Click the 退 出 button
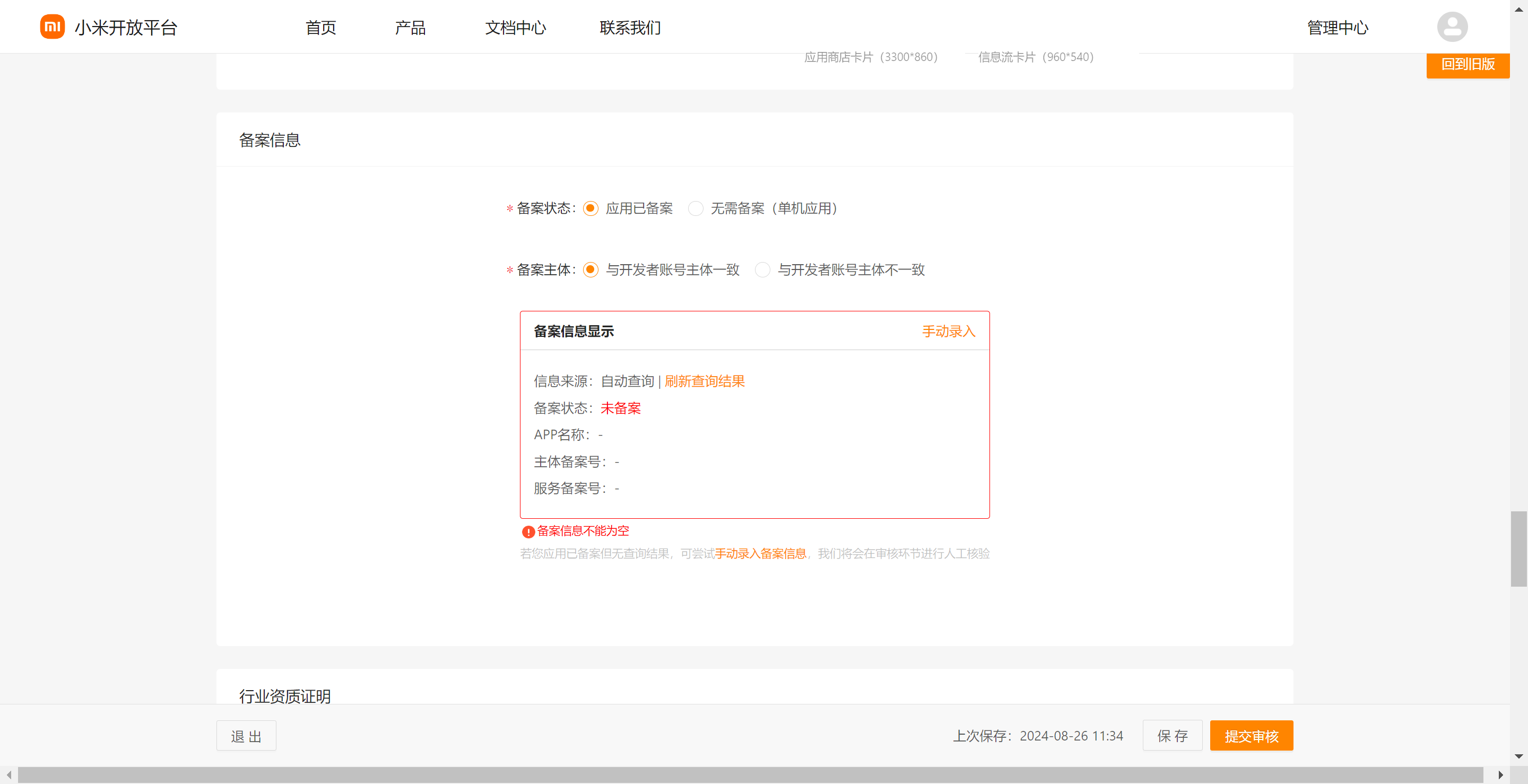The image size is (1528, 784). pos(246,735)
